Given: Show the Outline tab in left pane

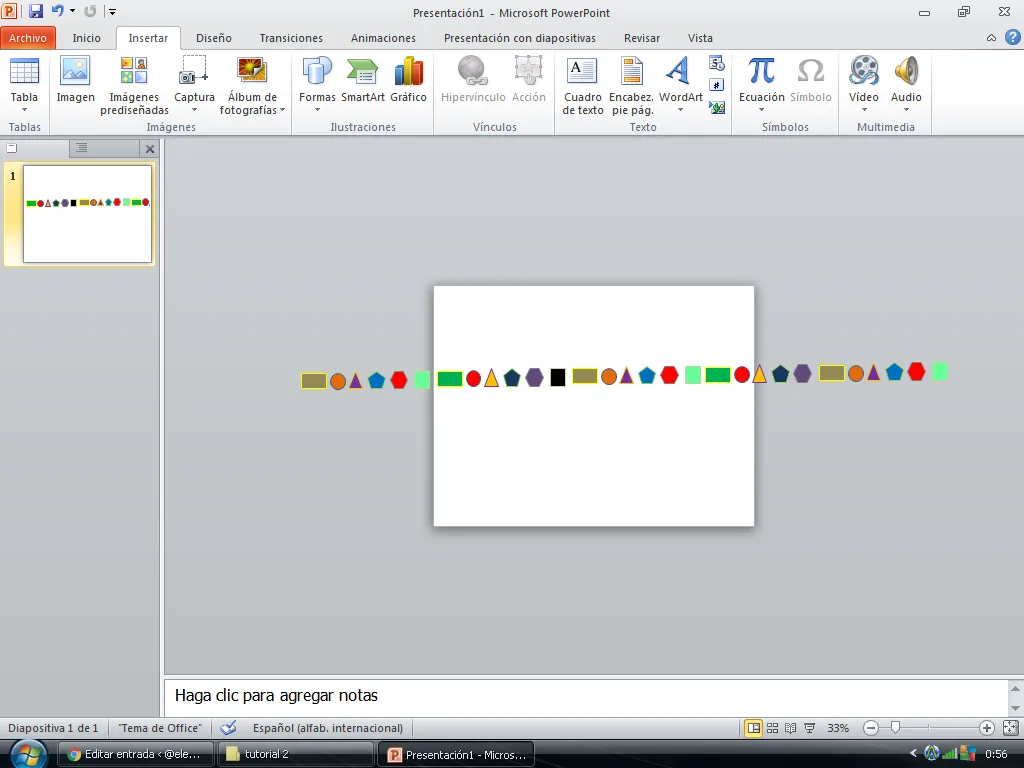Looking at the screenshot, I should point(82,148).
